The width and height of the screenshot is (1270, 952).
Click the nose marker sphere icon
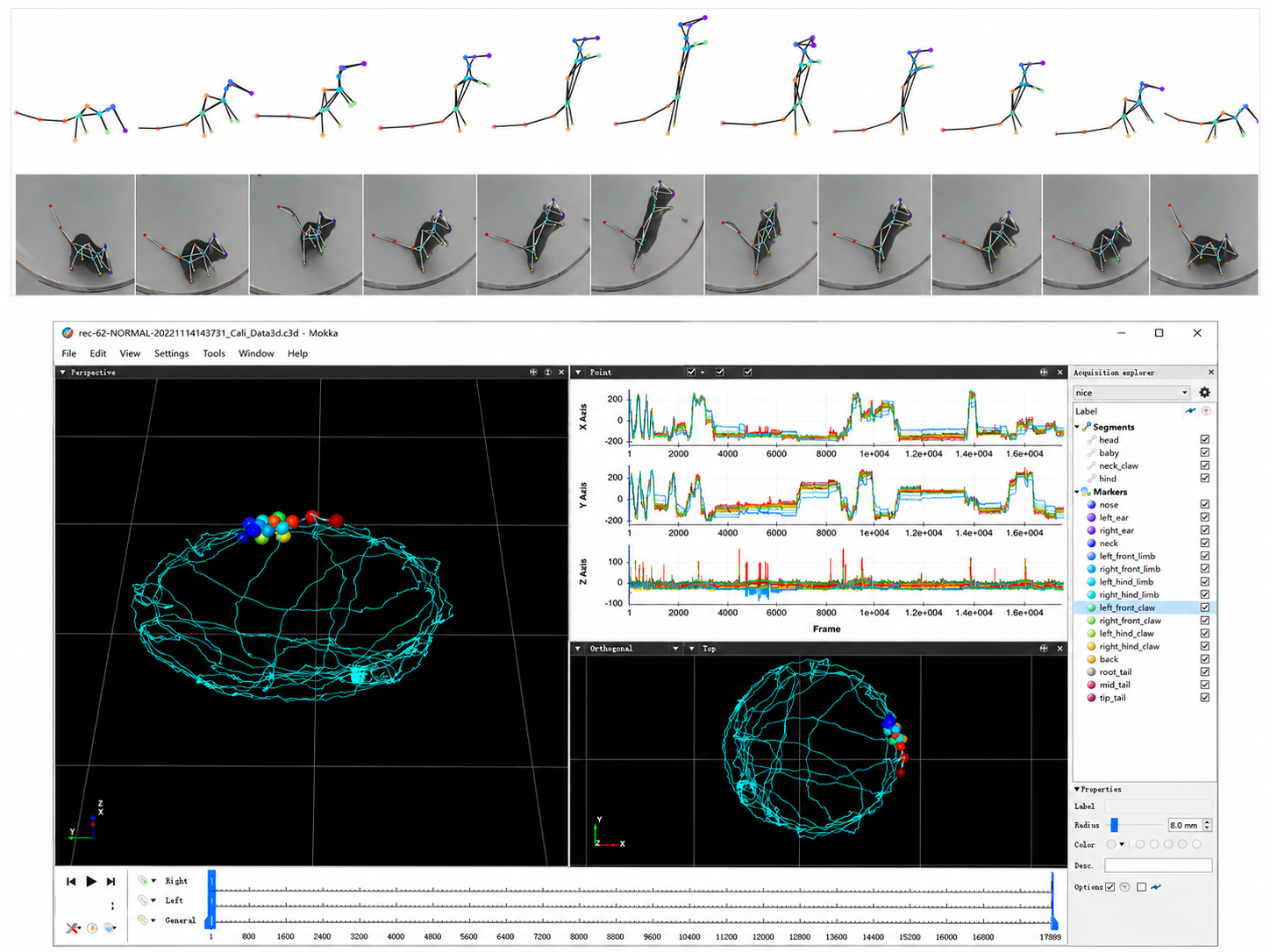[x=1091, y=505]
